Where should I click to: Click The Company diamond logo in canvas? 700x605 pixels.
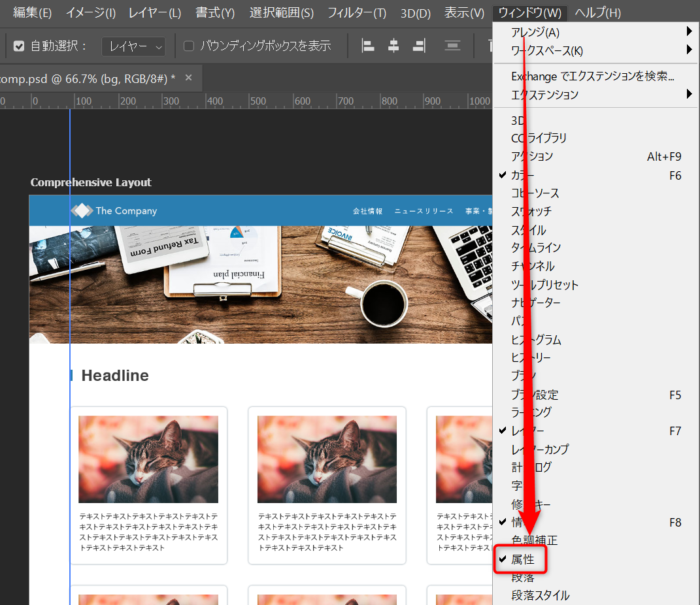[x=81, y=211]
